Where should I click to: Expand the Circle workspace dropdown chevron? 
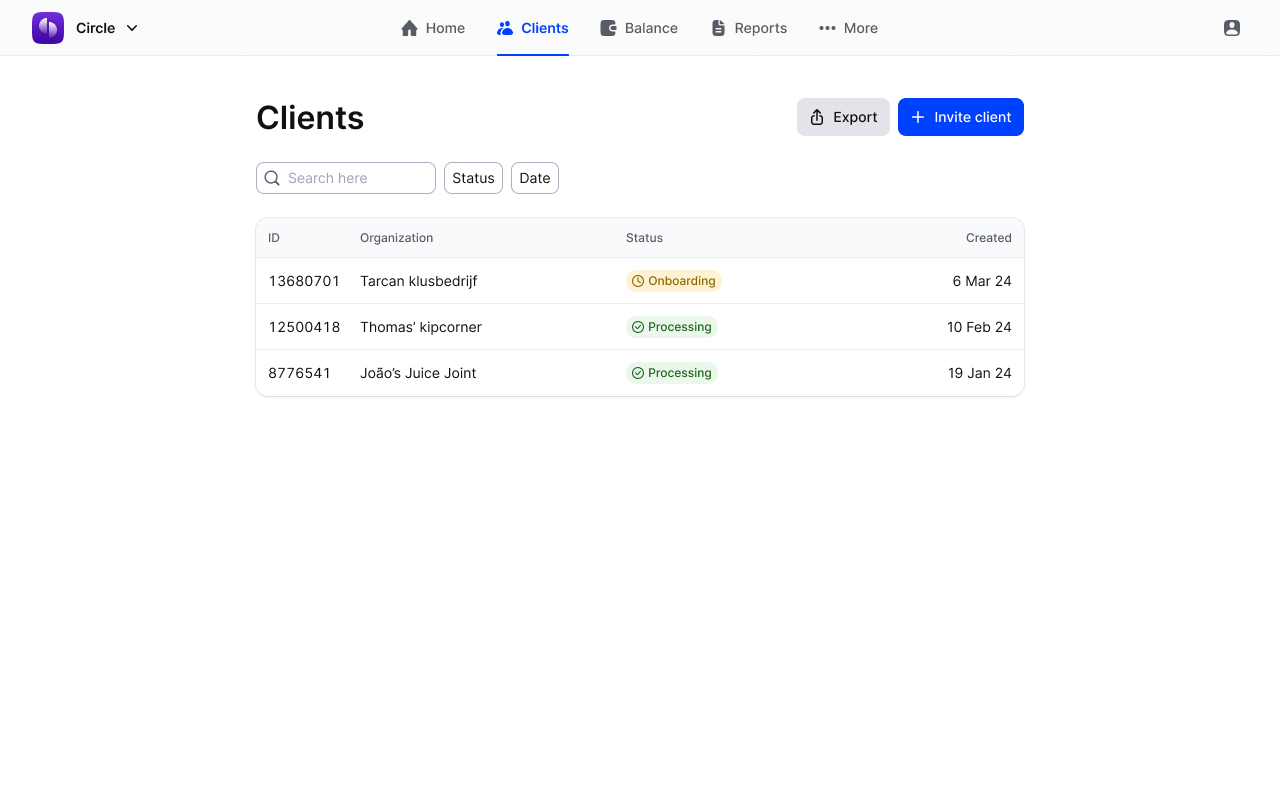tap(132, 28)
